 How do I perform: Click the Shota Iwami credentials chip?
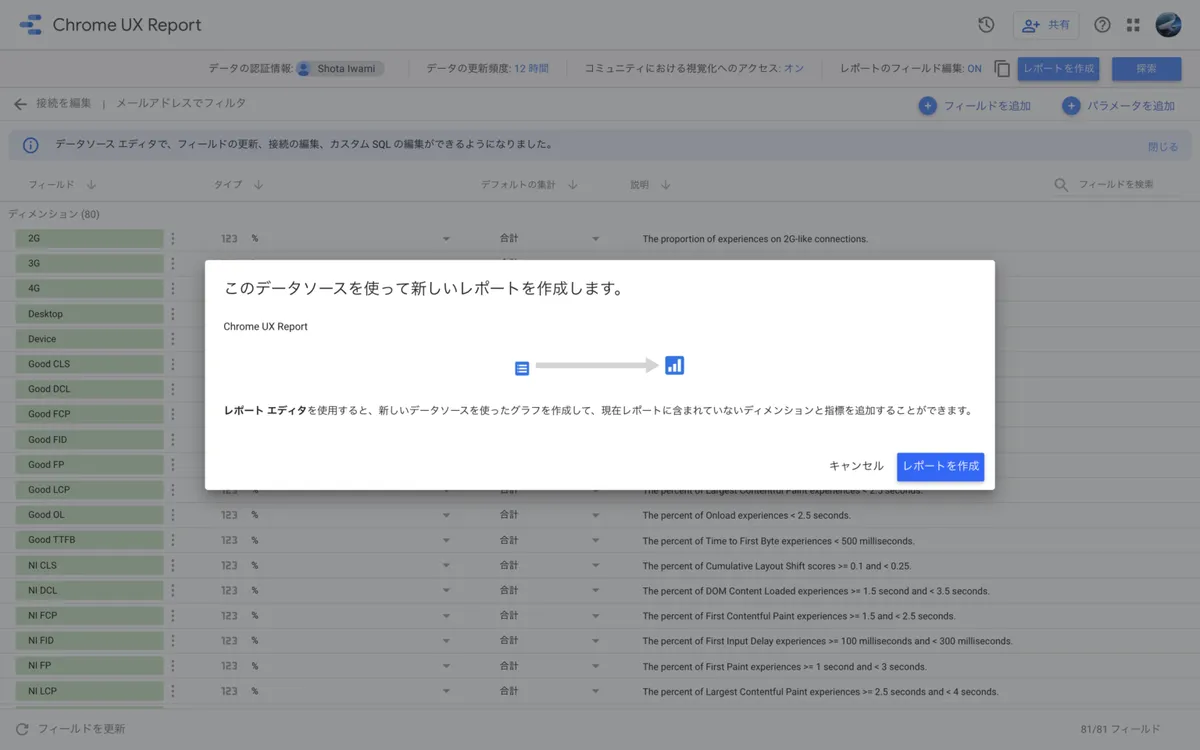(x=340, y=69)
